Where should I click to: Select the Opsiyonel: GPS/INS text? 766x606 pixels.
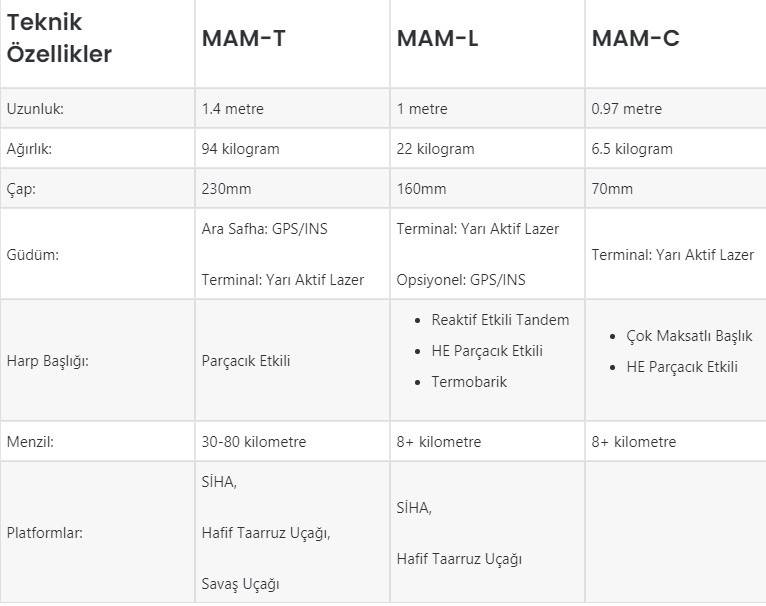pos(461,280)
